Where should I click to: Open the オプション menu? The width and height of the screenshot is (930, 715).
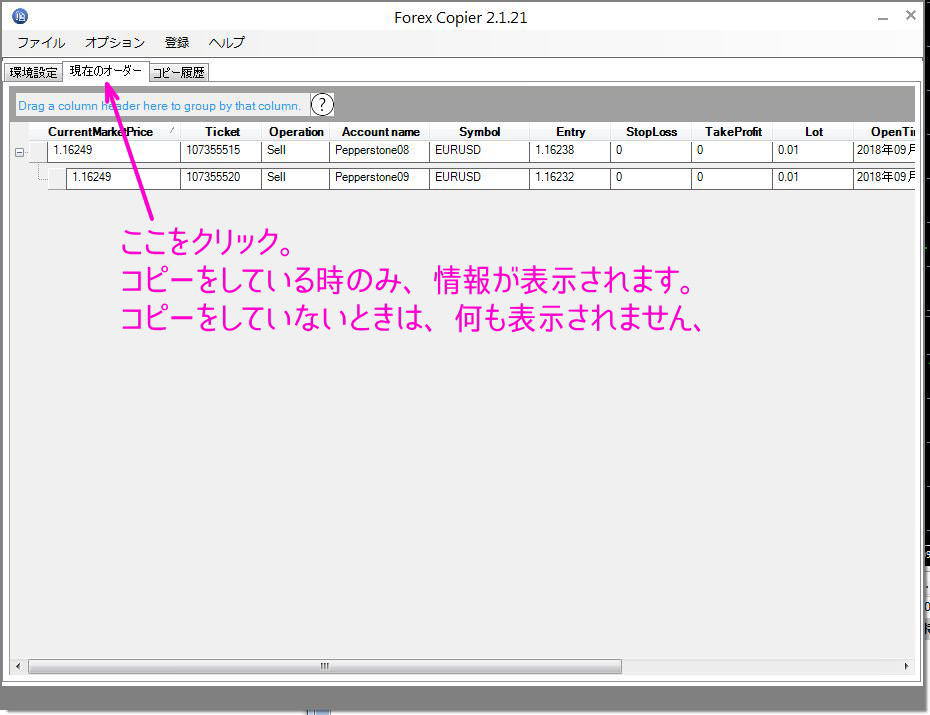[114, 43]
